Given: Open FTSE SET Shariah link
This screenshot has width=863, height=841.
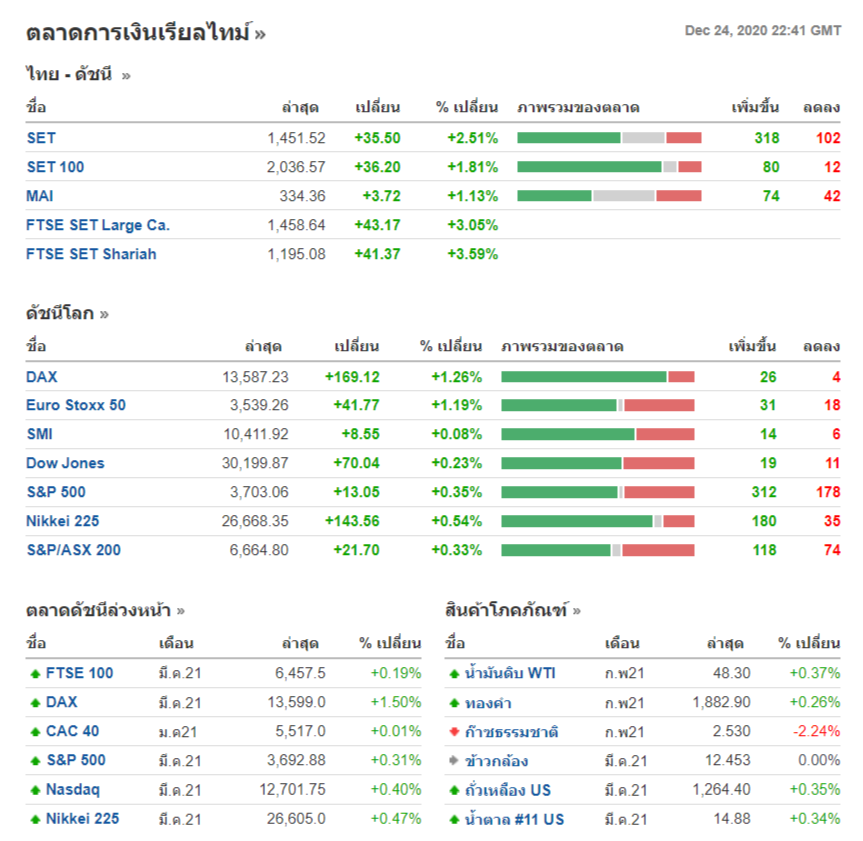Looking at the screenshot, I should [91, 254].
